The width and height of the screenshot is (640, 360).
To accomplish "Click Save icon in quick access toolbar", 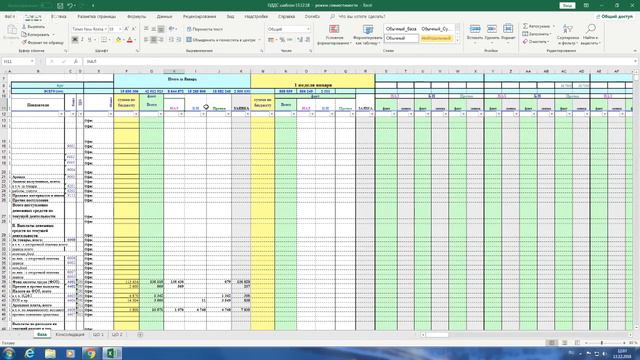I will pyautogui.click(x=60, y=6).
